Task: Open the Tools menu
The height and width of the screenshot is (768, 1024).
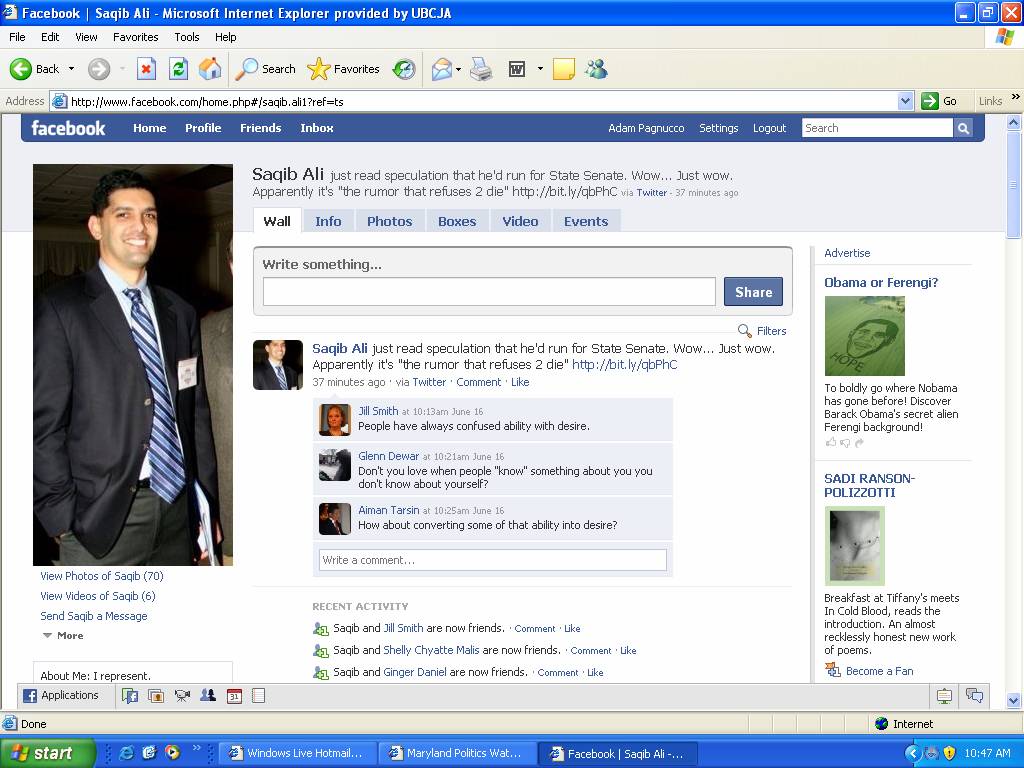Action: [x=186, y=37]
